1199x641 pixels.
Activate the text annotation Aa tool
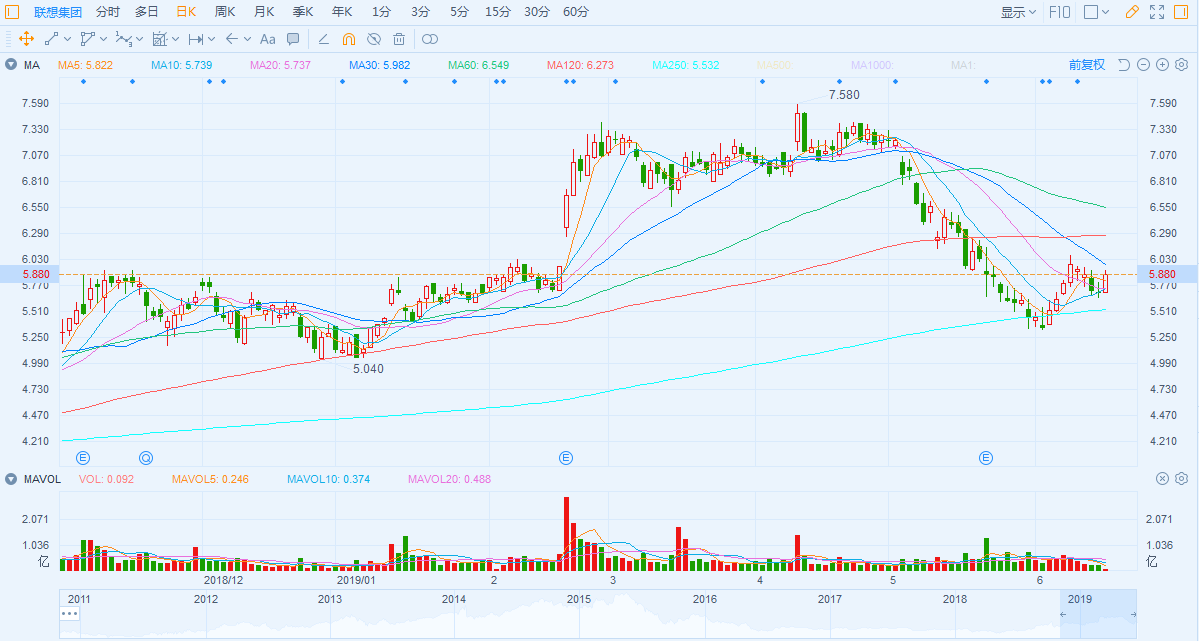click(267, 39)
